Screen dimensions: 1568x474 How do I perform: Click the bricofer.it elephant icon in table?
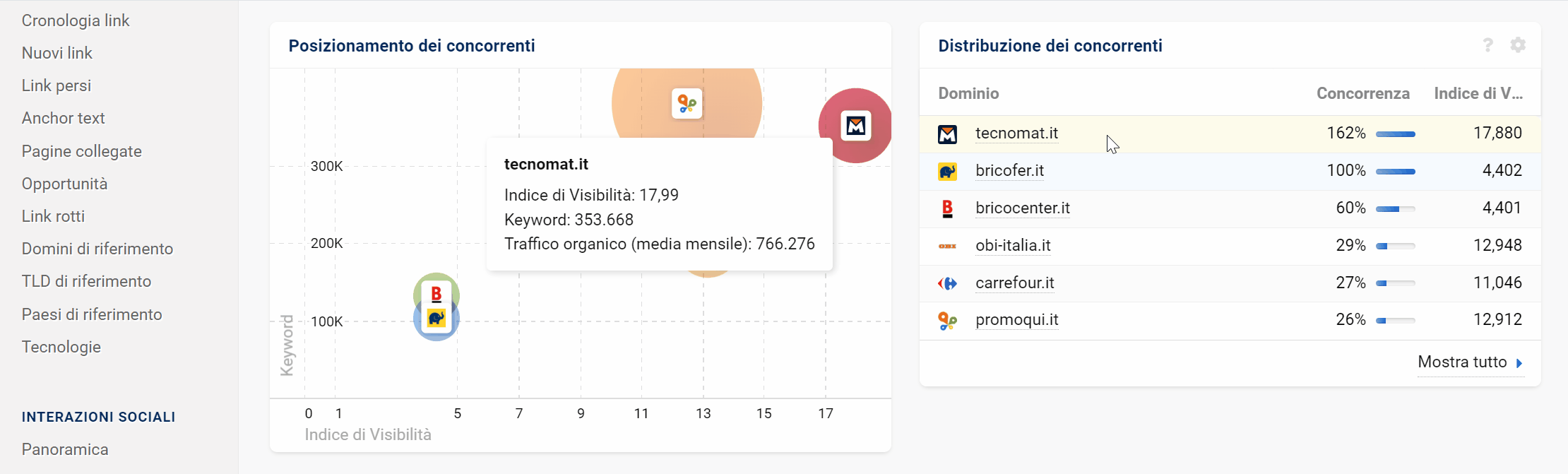pos(947,172)
